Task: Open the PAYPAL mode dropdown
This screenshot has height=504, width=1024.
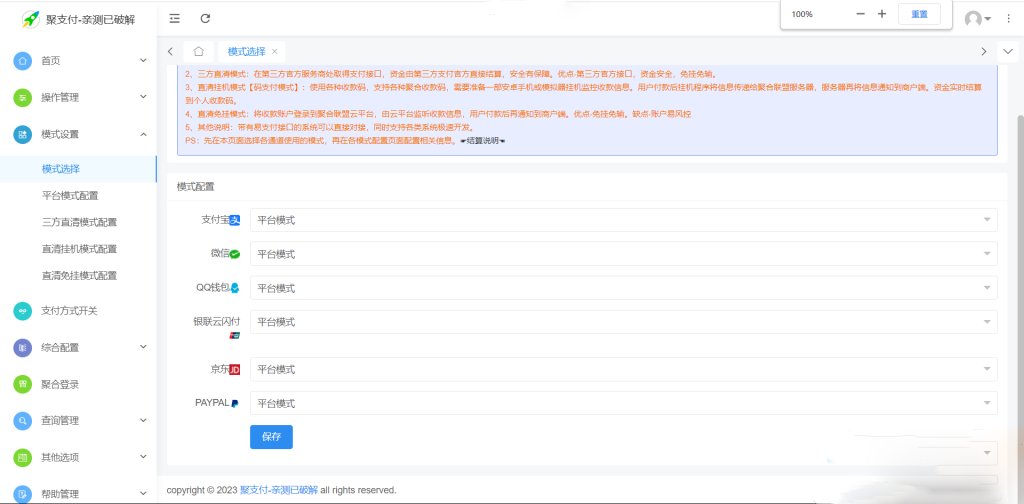Action: coord(622,403)
